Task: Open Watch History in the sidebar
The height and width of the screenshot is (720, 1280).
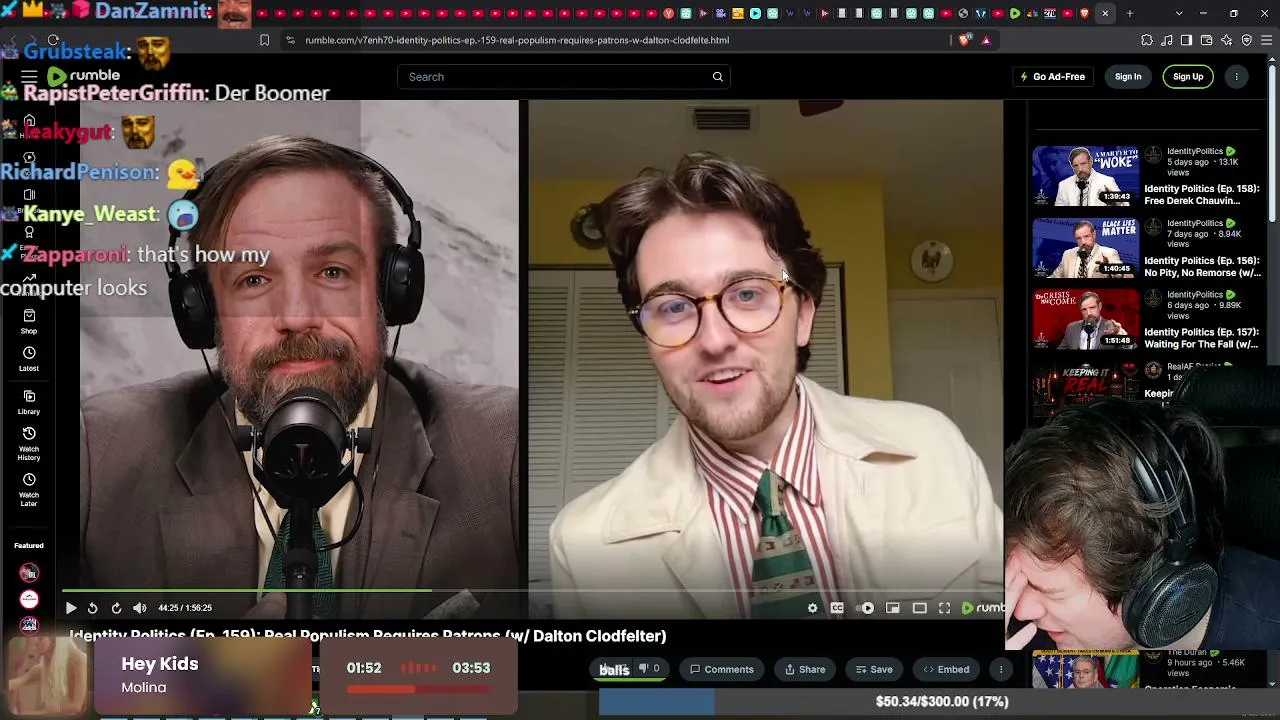Action: point(29,444)
